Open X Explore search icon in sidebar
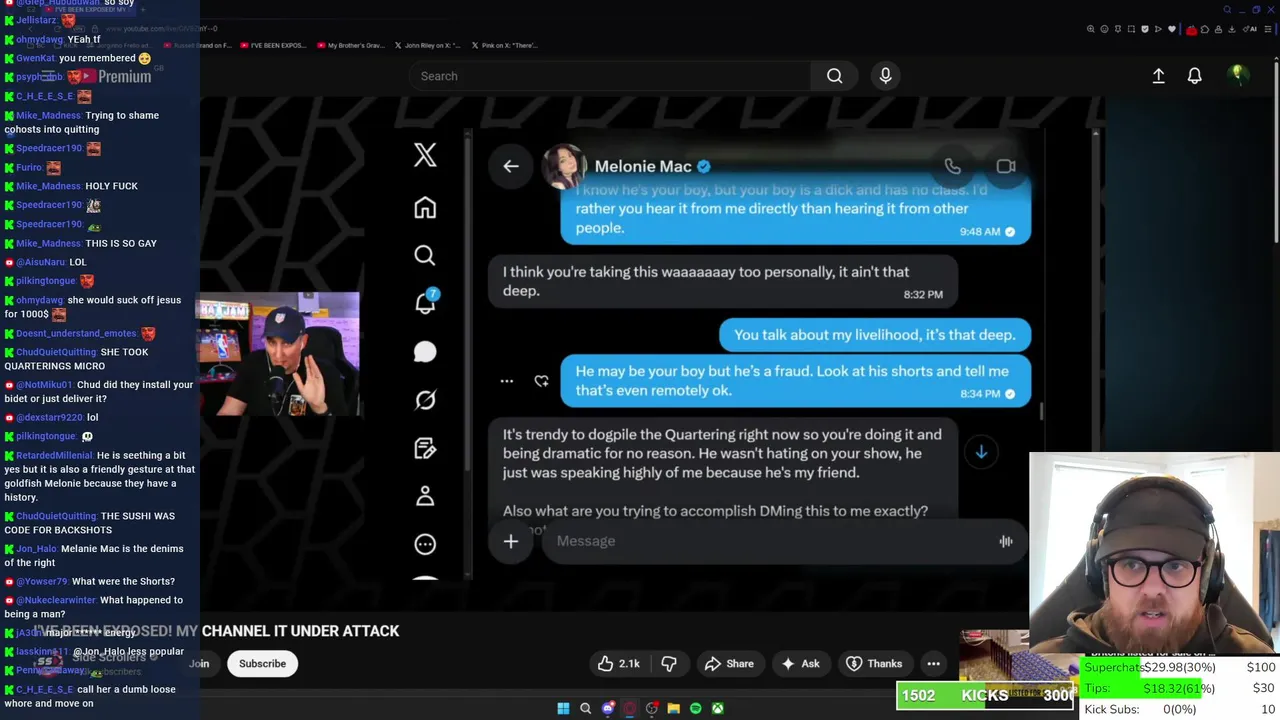 [x=425, y=255]
